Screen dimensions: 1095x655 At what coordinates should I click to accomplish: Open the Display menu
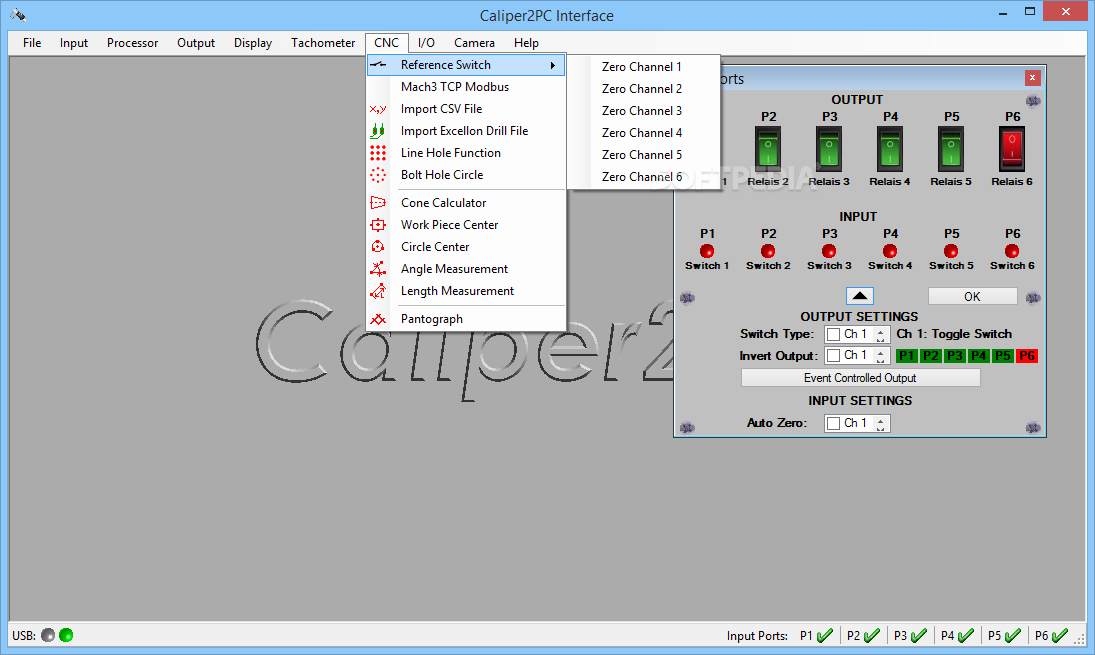(253, 43)
